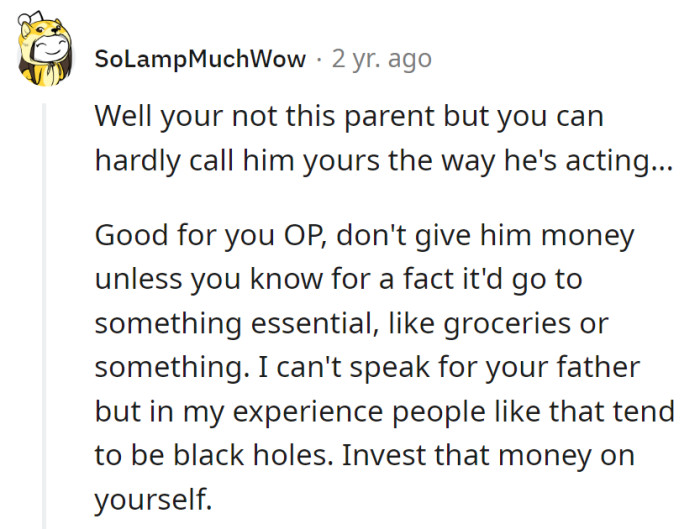
Task: Open the SoLampMuchWow username profile link
Action: click(x=200, y=59)
